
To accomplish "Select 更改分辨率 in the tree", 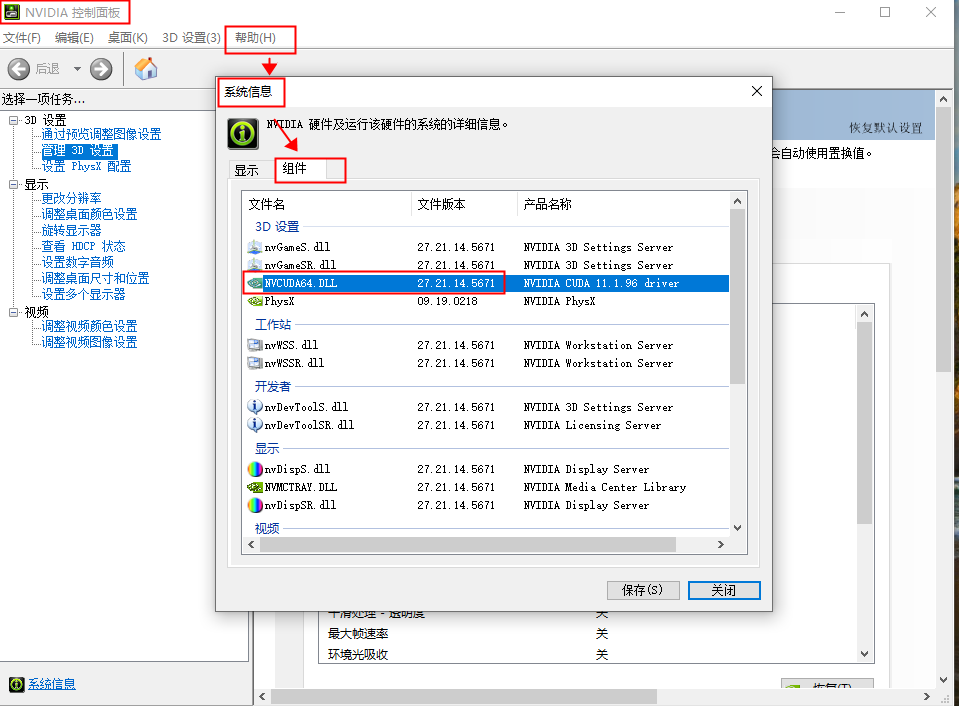I will 72,198.
